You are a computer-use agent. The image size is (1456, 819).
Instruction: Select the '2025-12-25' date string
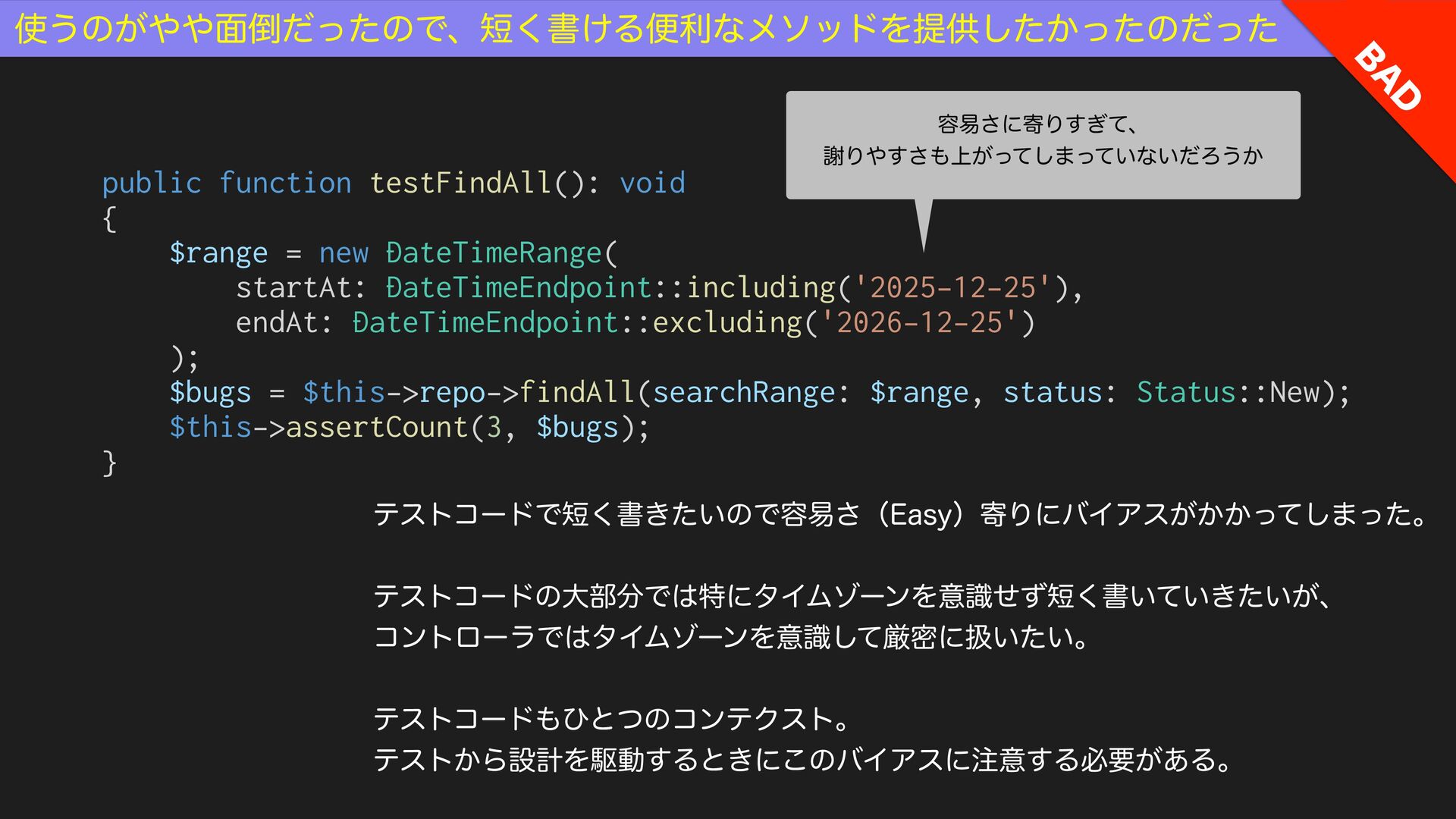[x=953, y=288]
